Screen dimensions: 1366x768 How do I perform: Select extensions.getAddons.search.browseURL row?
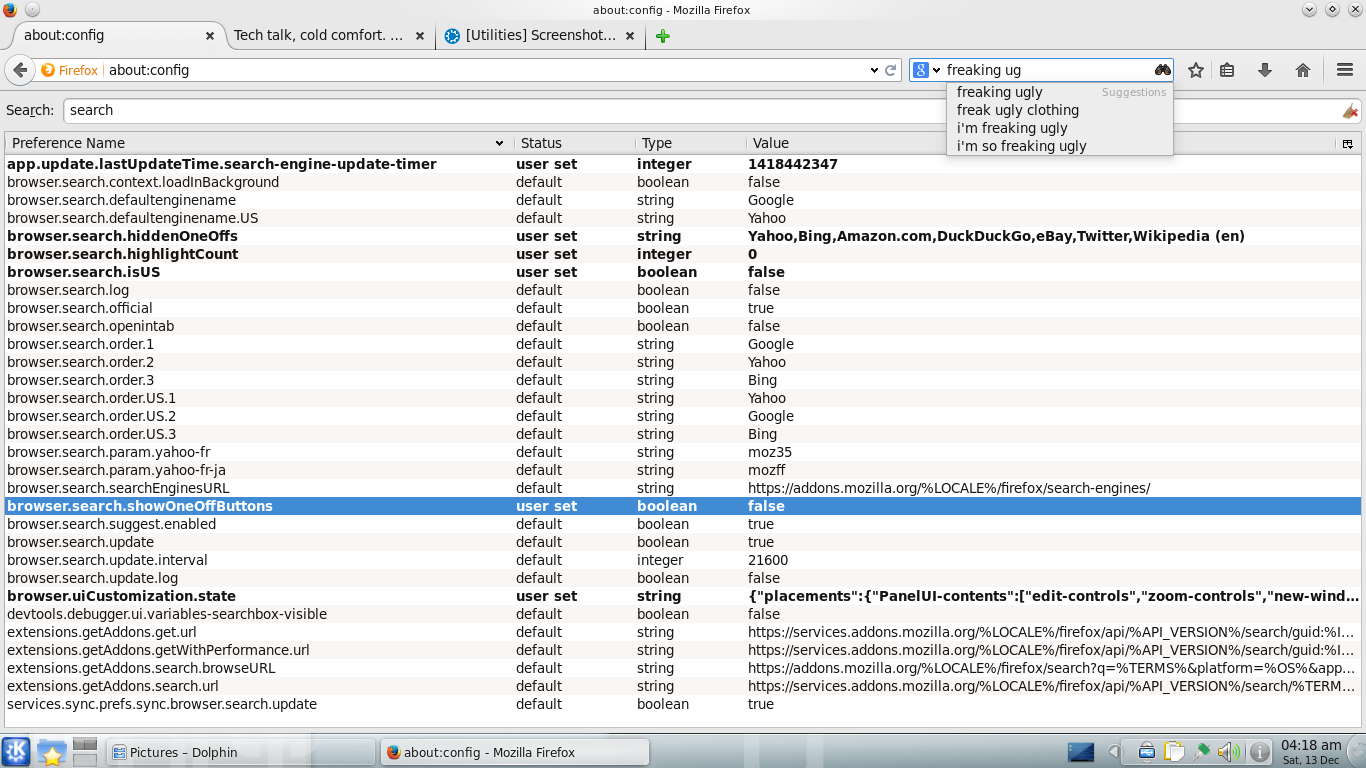683,668
